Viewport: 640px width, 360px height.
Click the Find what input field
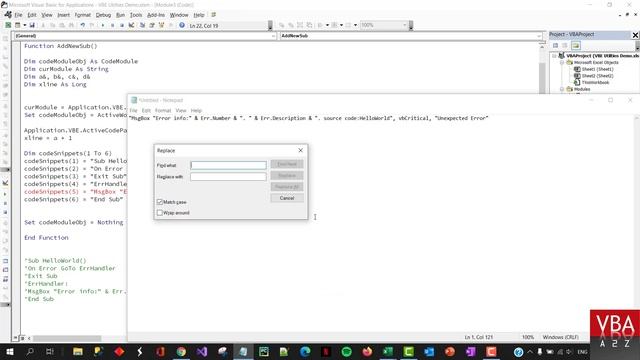coord(228,165)
